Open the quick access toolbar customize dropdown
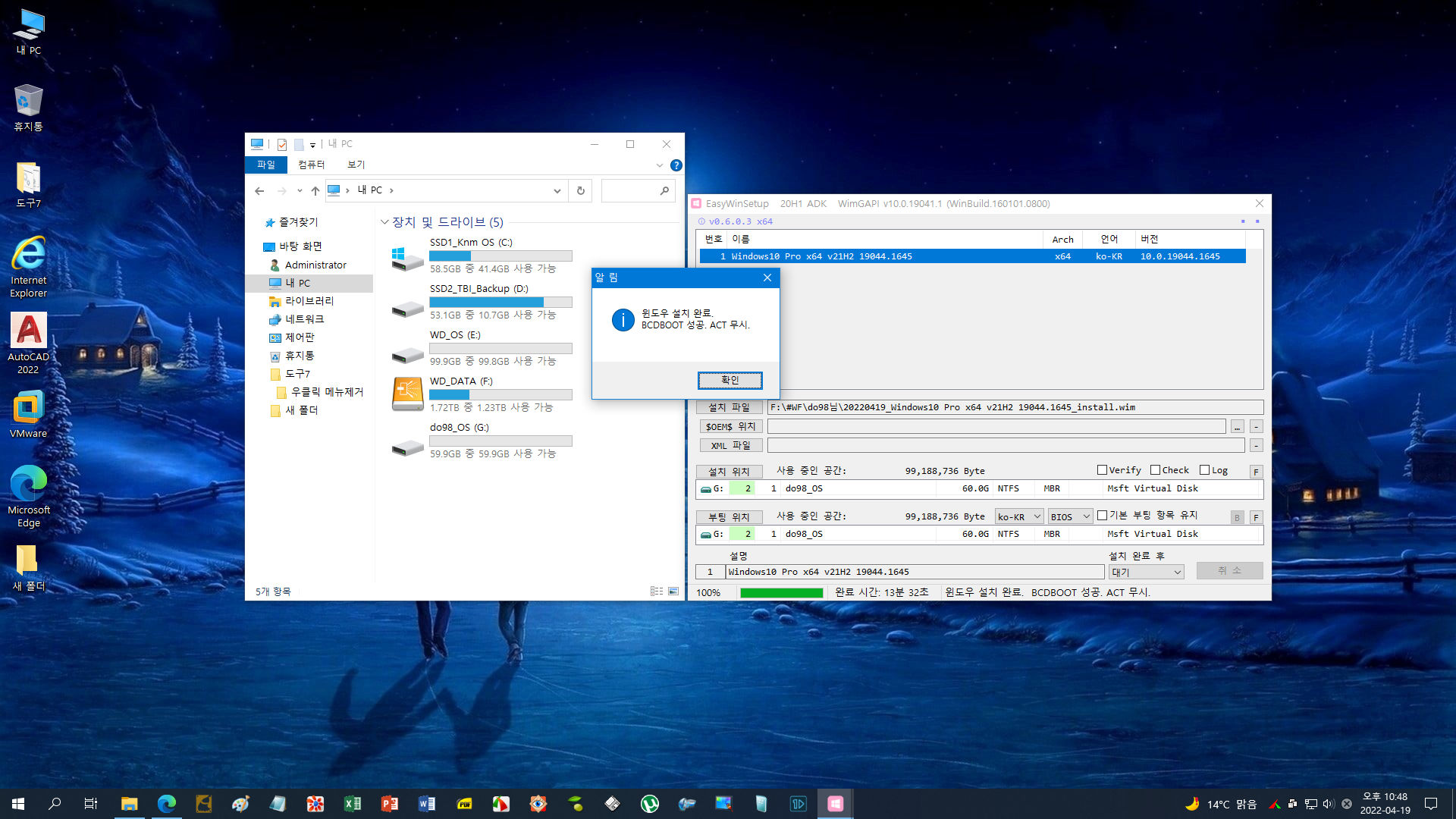The height and width of the screenshot is (819, 1456). coord(312,145)
